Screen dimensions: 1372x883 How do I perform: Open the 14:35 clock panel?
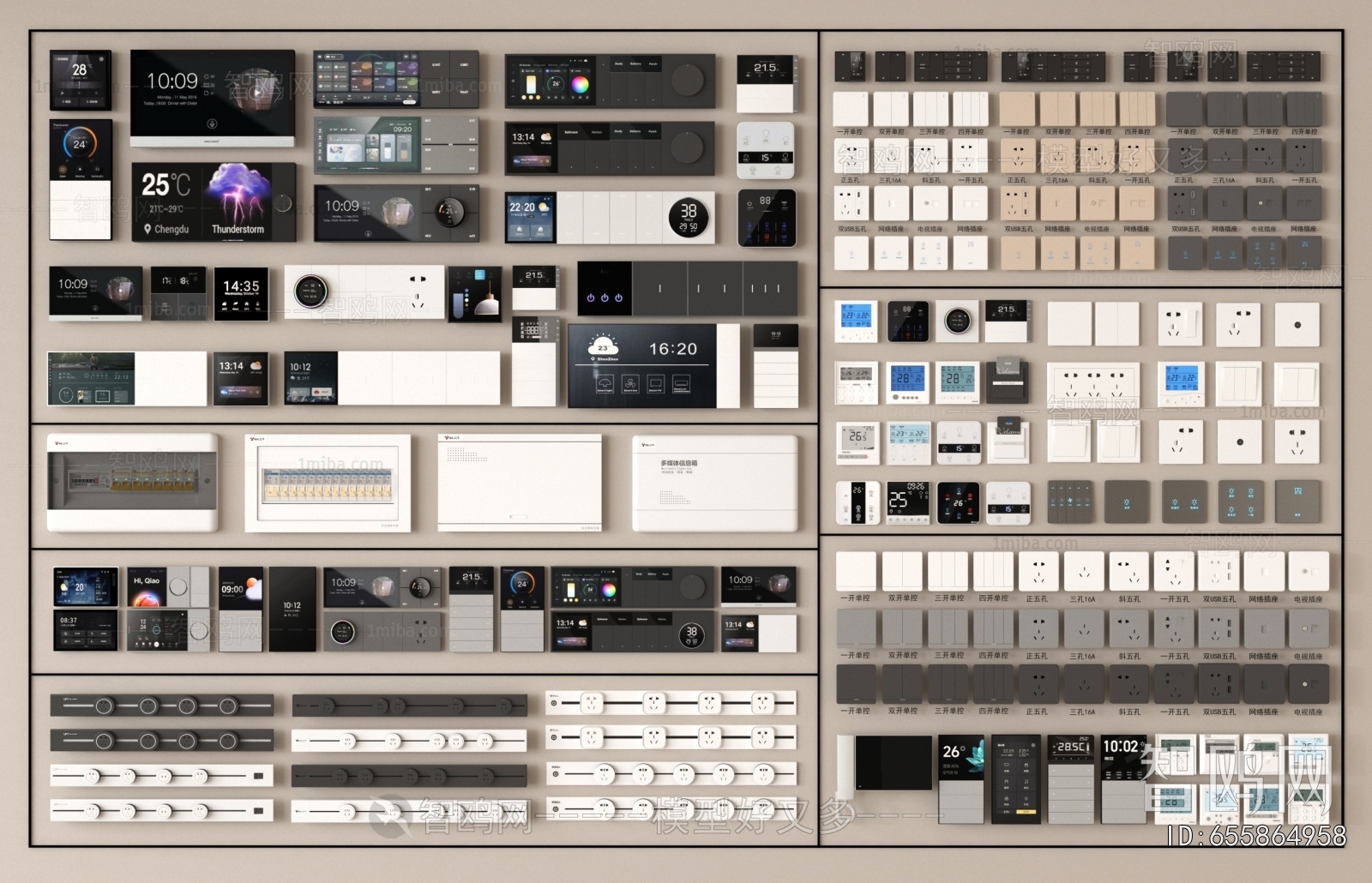click(x=241, y=293)
